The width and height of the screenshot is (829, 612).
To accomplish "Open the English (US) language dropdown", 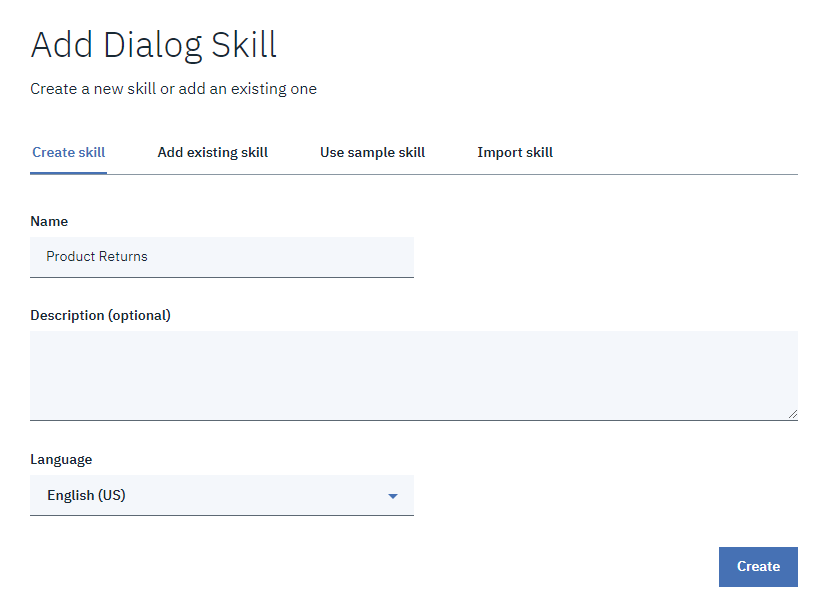I will (222, 495).
